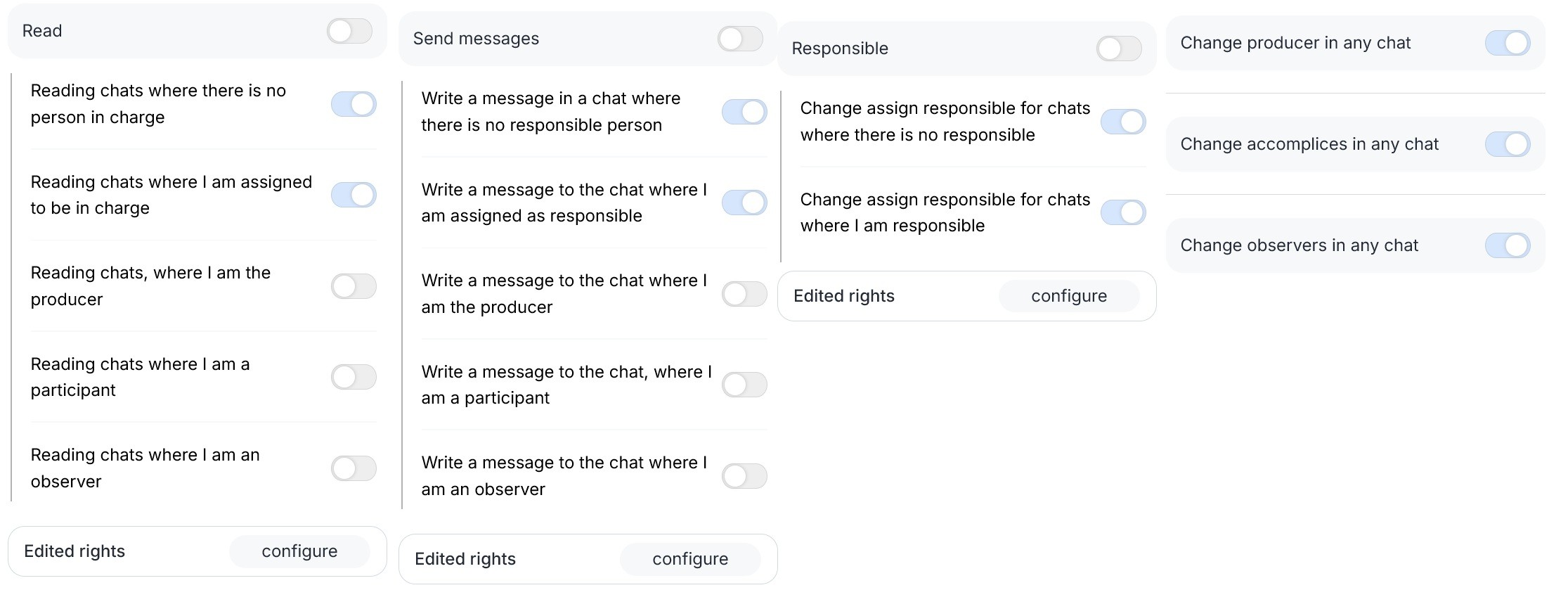Enable reading chats where I am the producer
The height and width of the screenshot is (590, 1568).
click(x=354, y=286)
